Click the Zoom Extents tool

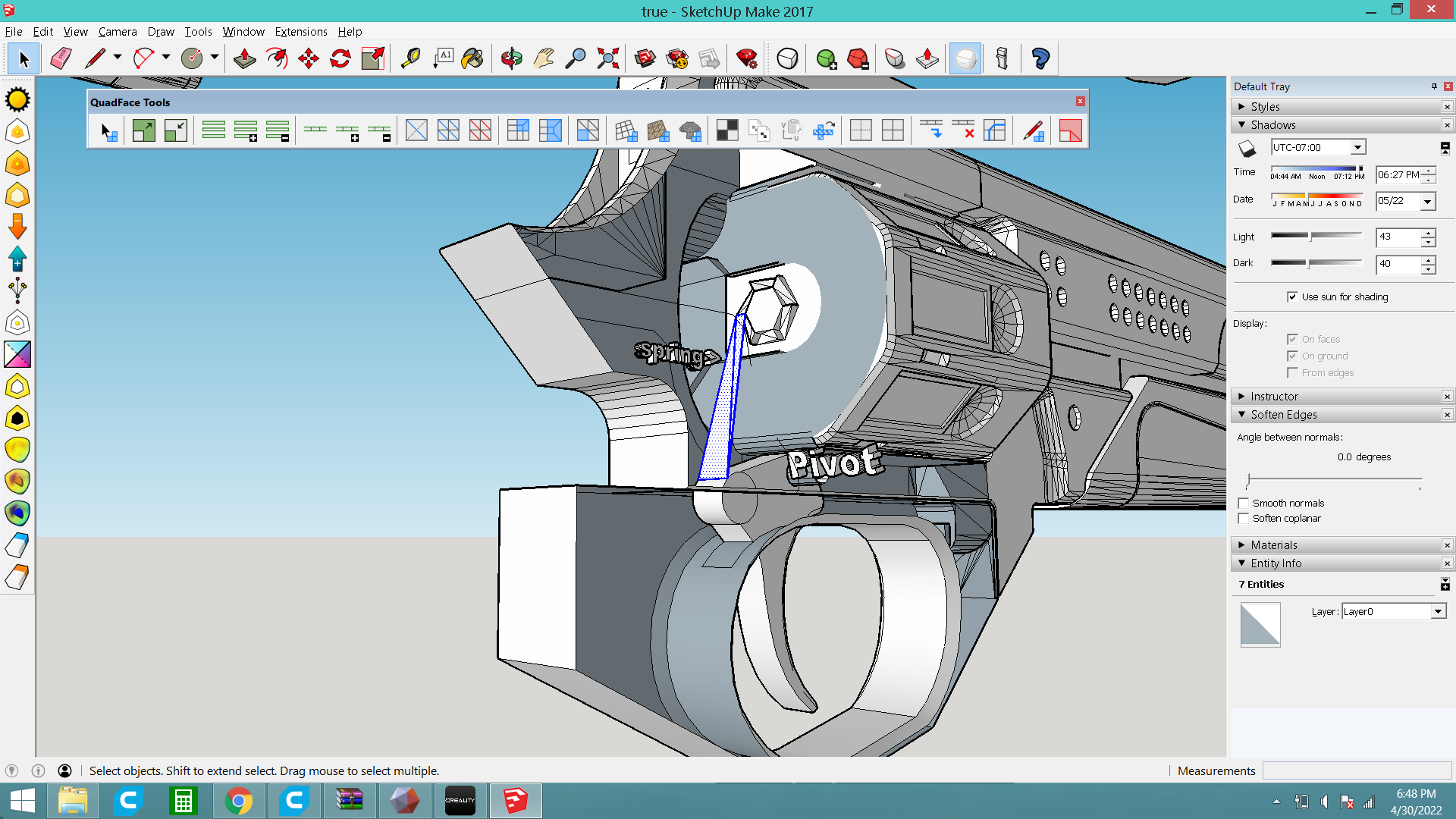pyautogui.click(x=608, y=58)
